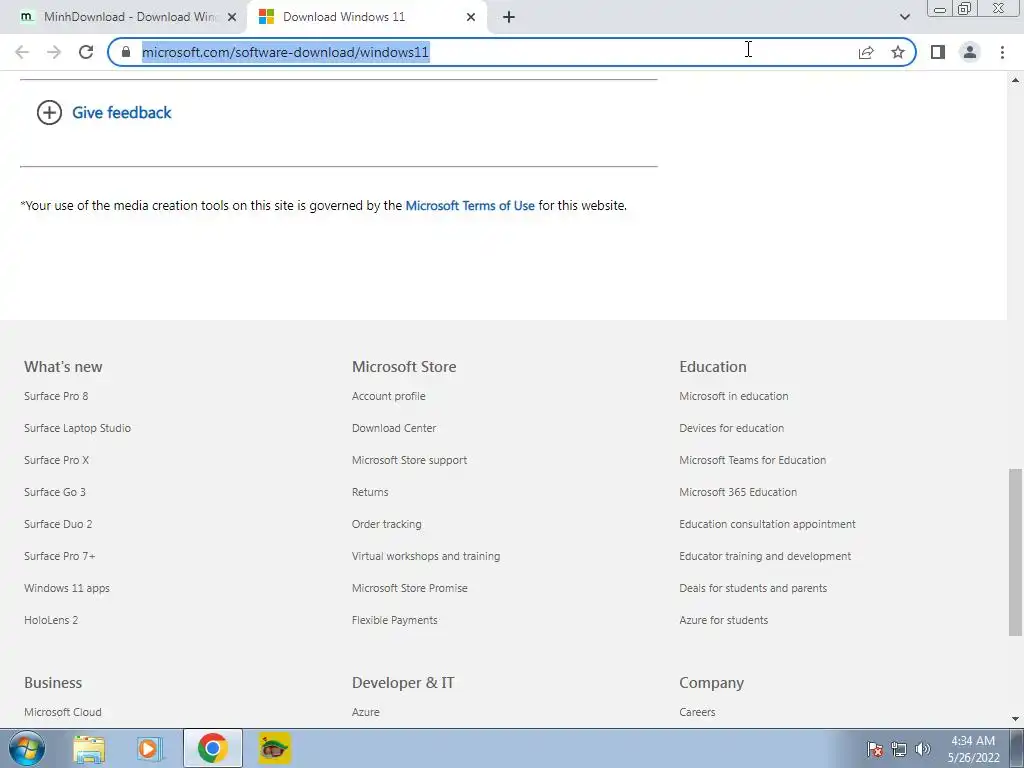
Task: Open Microsoft 365 Education link
Action: tap(738, 492)
